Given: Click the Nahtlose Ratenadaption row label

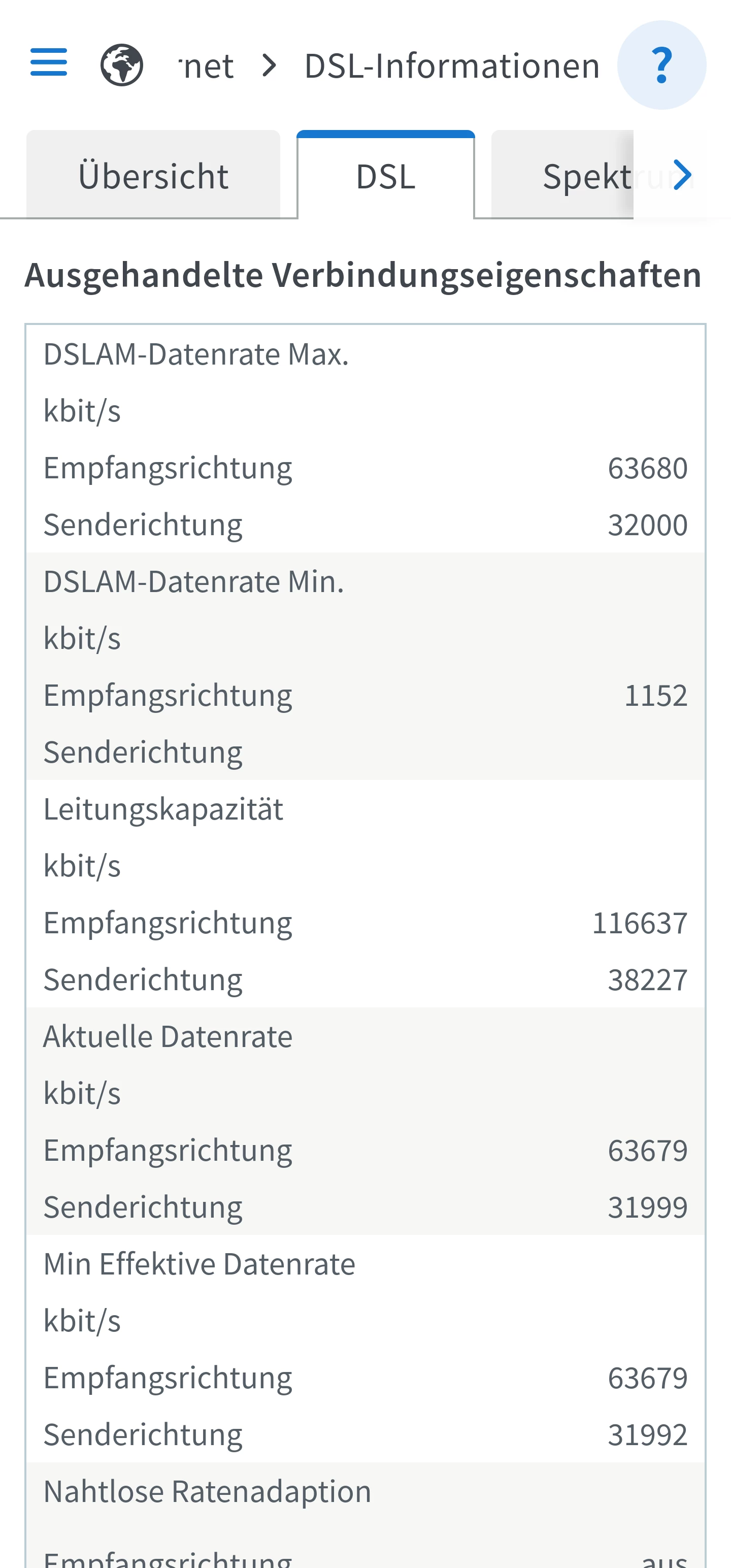Looking at the screenshot, I should (x=207, y=1491).
